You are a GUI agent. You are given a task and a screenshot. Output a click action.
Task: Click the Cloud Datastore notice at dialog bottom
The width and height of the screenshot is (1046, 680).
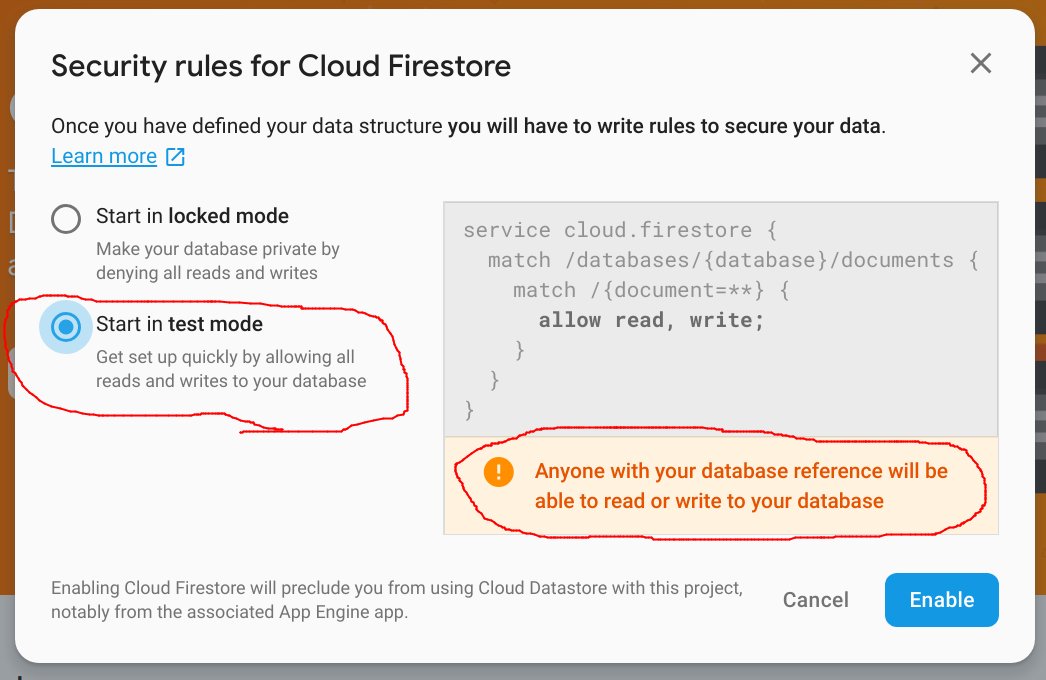point(397,600)
